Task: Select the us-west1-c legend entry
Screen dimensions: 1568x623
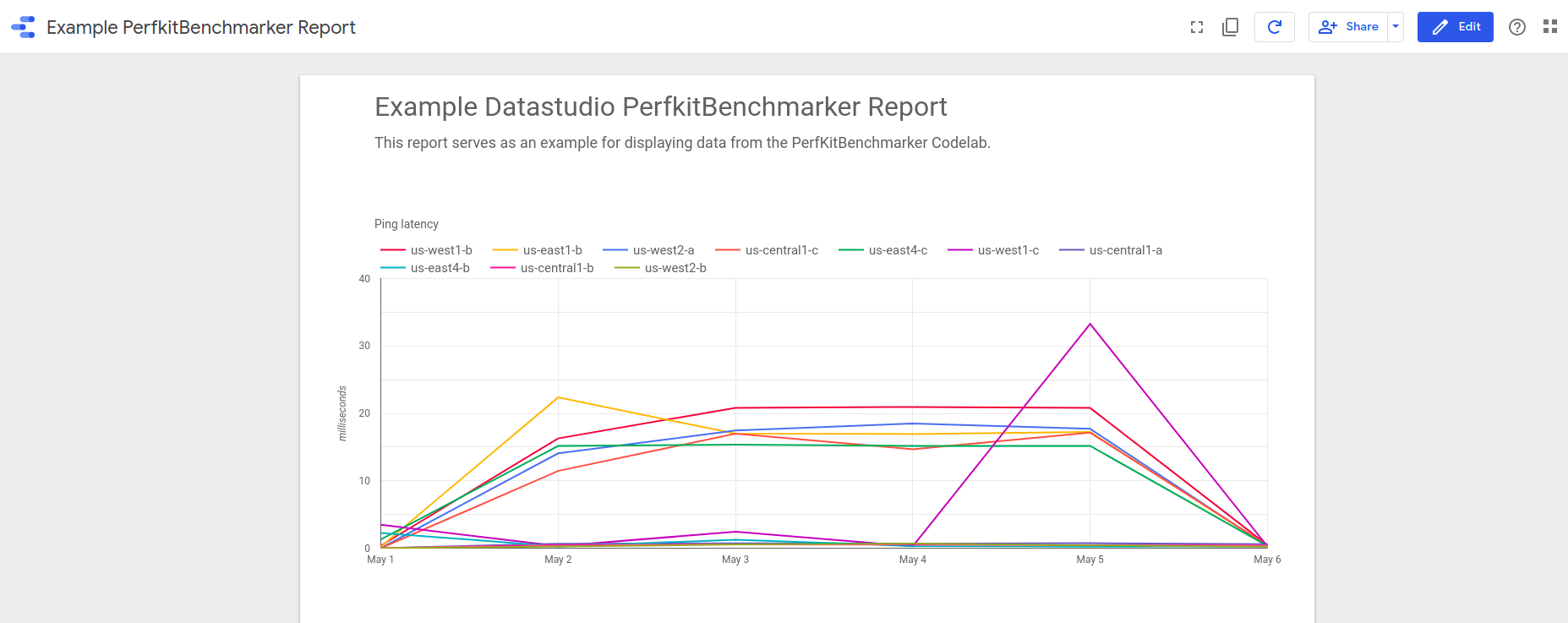Action: 994,250
